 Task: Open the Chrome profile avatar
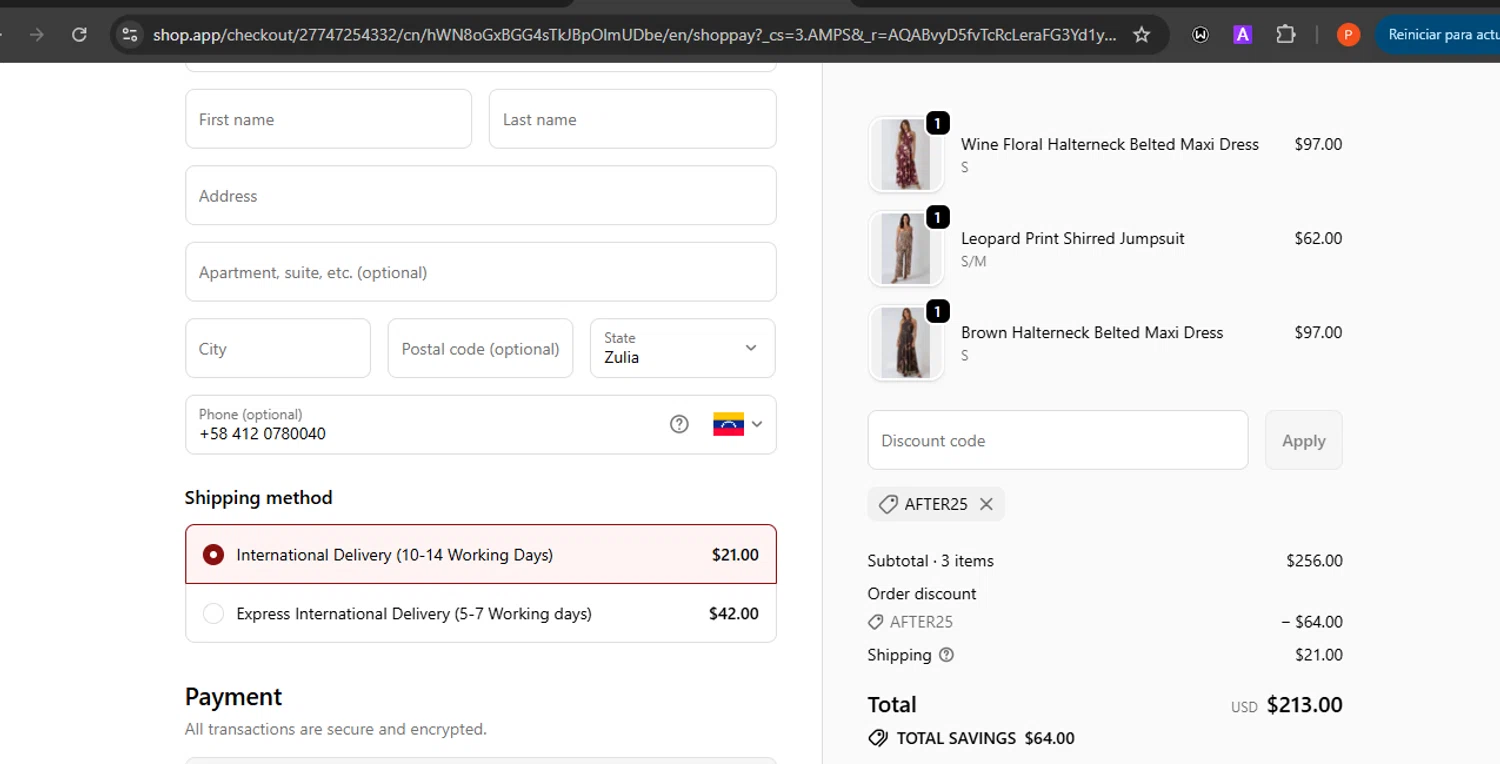1348,35
